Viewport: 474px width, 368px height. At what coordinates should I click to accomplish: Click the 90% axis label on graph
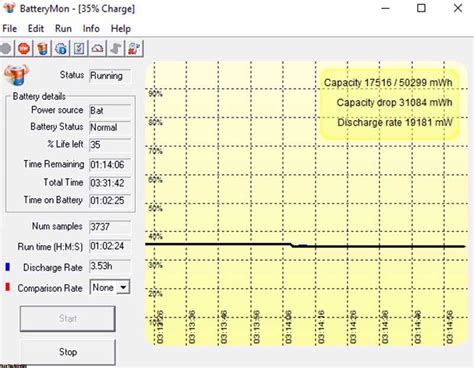click(155, 94)
